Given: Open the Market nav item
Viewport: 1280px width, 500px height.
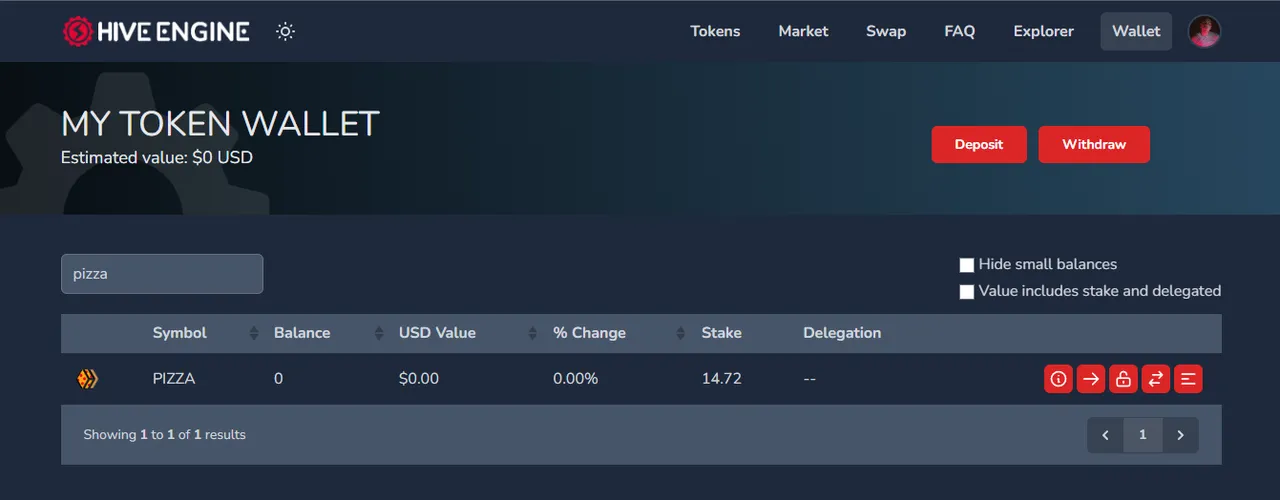Looking at the screenshot, I should [803, 31].
